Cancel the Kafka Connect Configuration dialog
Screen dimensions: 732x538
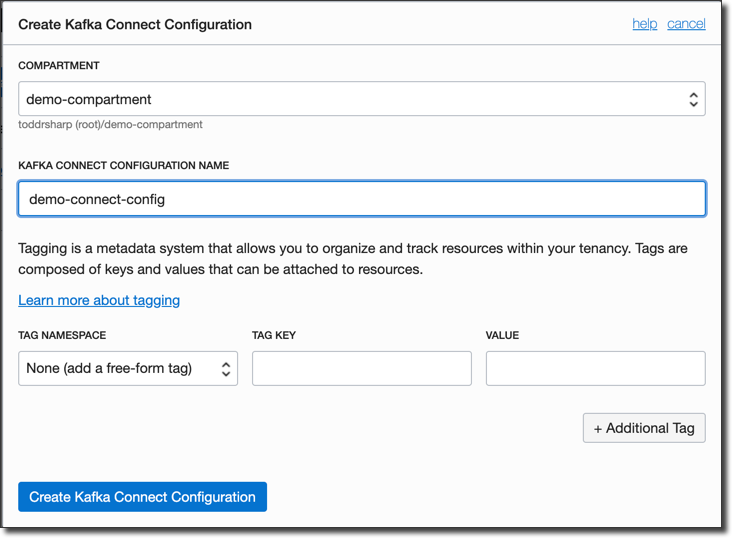point(686,23)
